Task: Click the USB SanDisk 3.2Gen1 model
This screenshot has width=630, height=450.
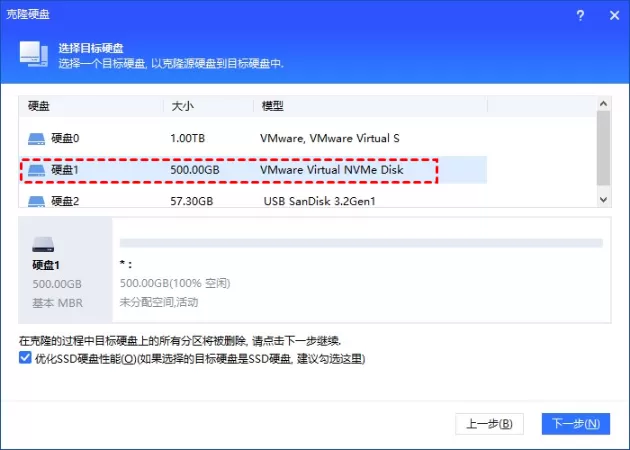Action: (319, 201)
